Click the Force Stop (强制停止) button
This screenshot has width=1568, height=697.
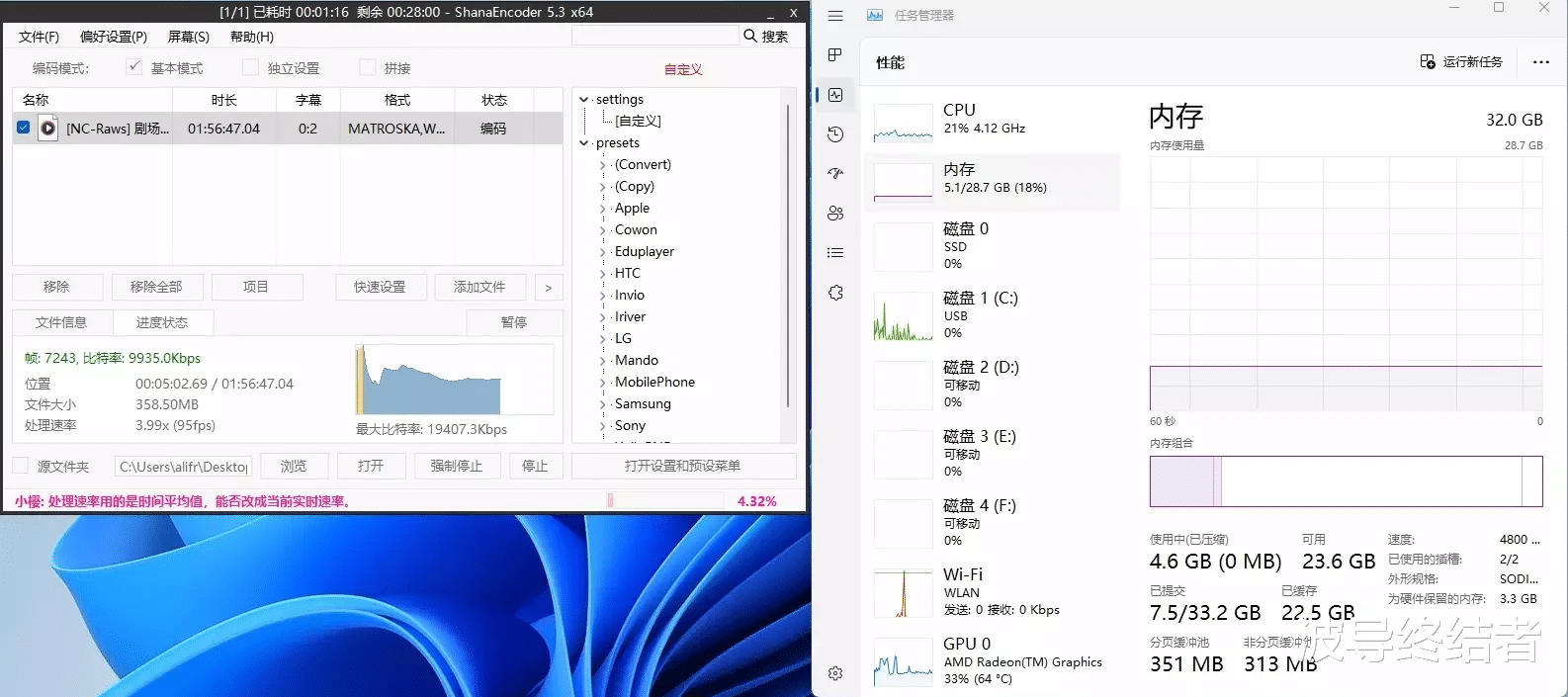(x=457, y=466)
